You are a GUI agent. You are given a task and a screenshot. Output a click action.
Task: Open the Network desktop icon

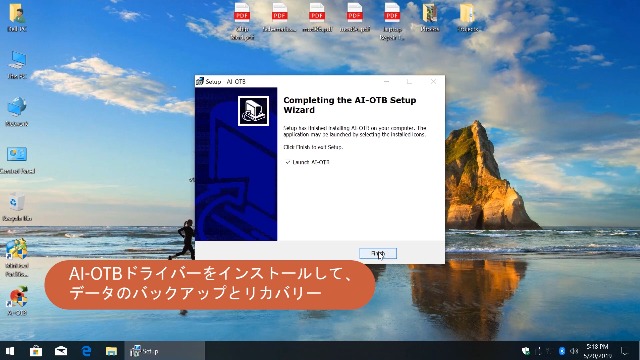point(17,112)
